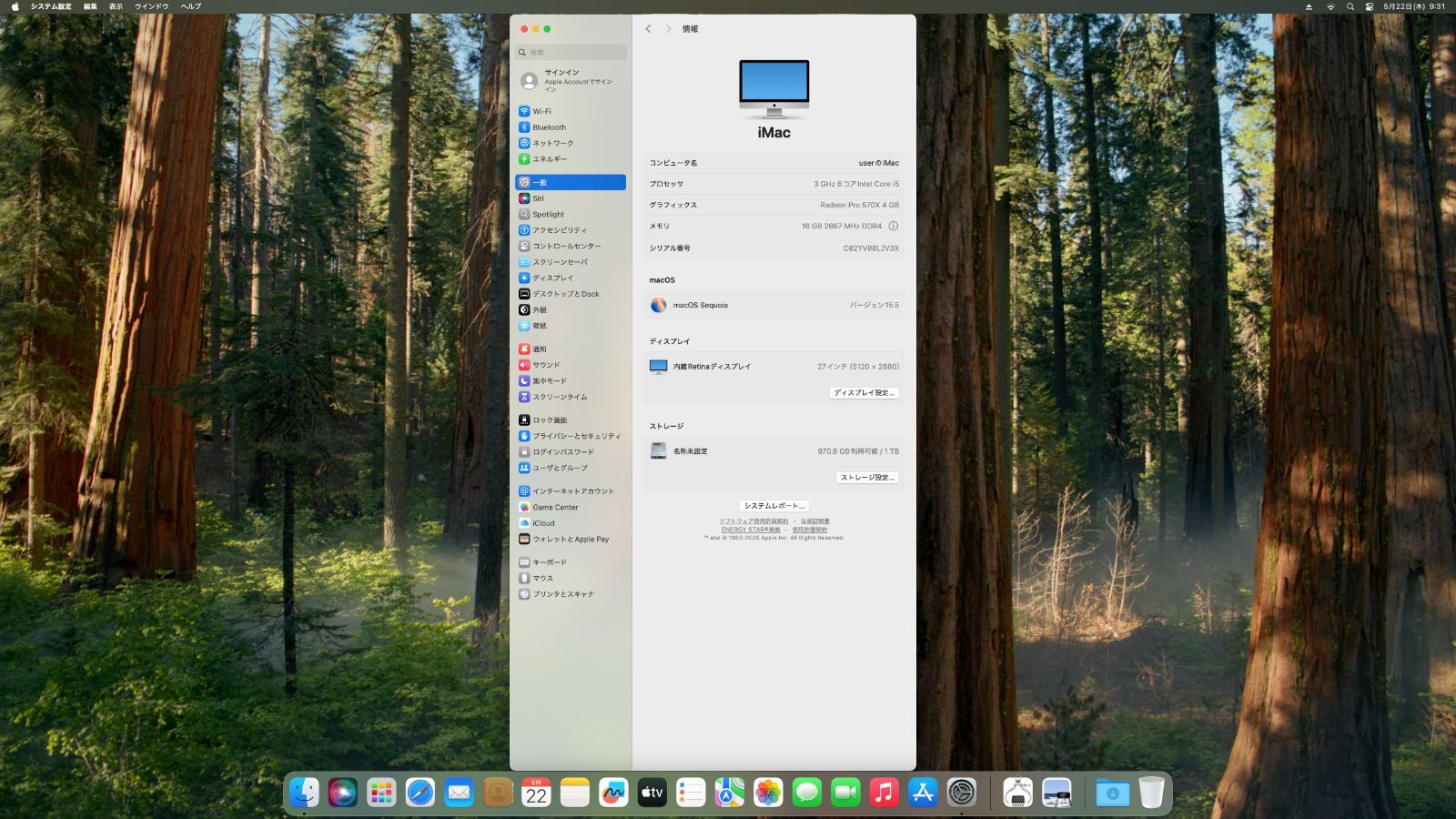
Task: Click サインイン Apple Account entry
Action: (x=571, y=82)
